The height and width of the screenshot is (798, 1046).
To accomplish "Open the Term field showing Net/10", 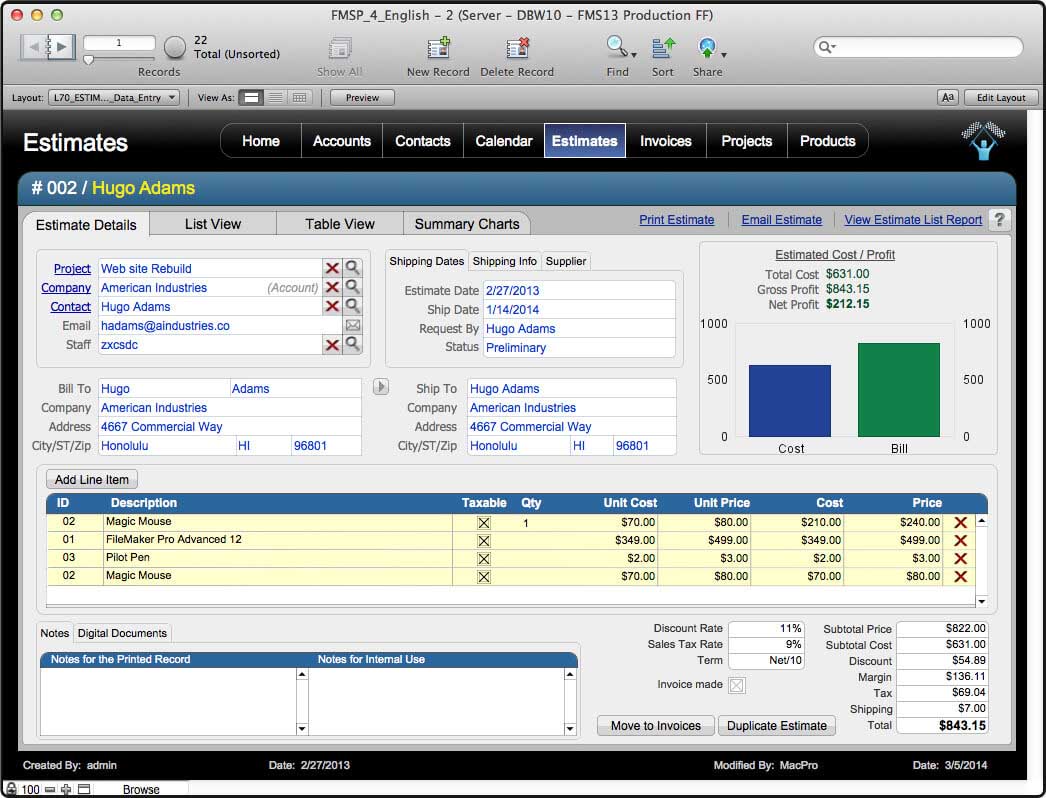I will tap(766, 661).
